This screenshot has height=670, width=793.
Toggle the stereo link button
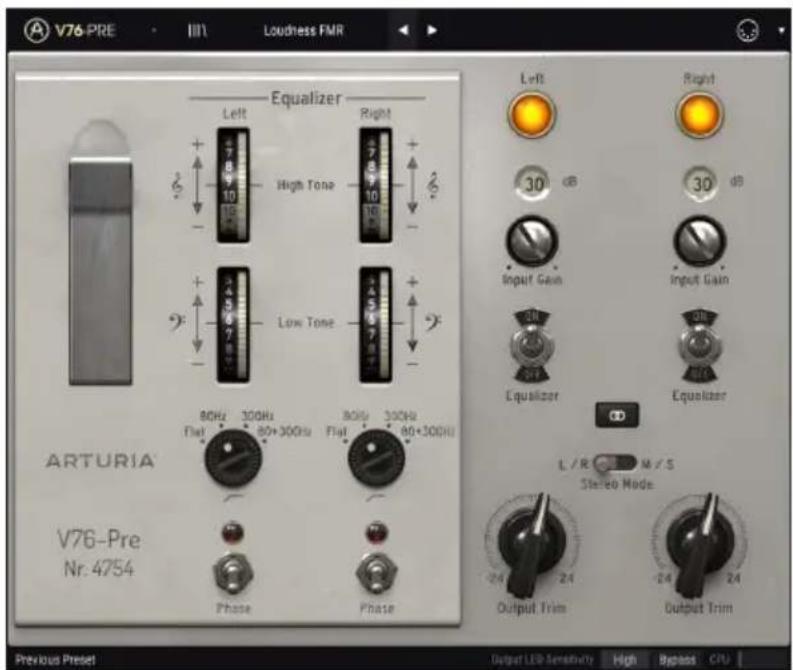click(x=616, y=415)
